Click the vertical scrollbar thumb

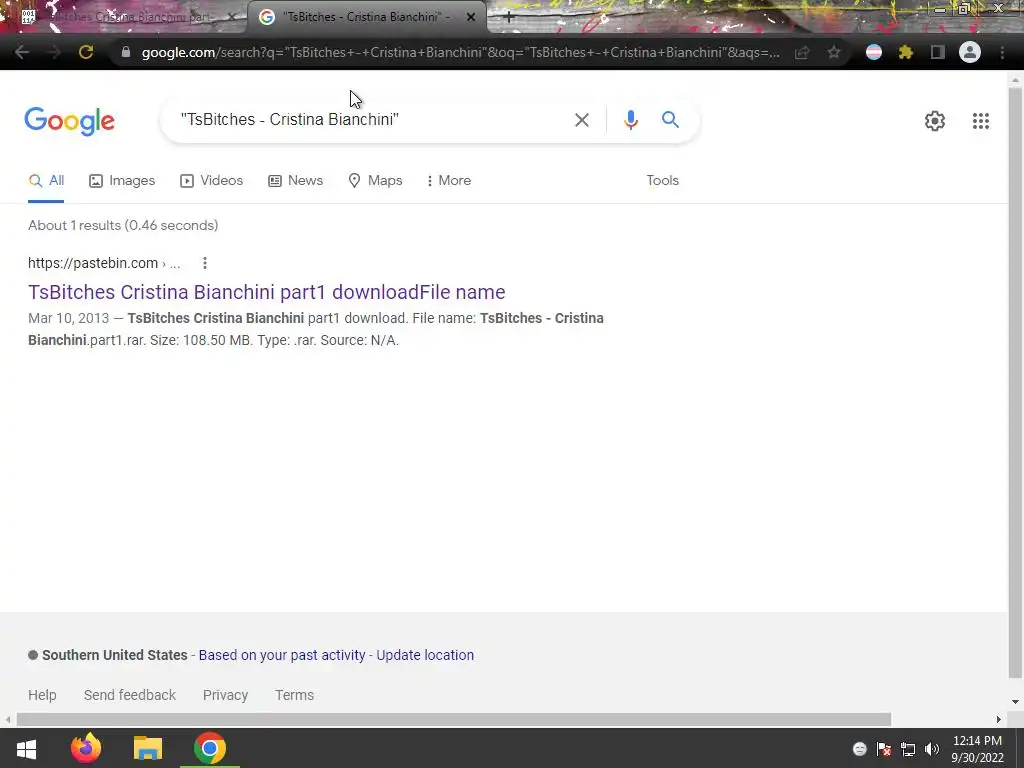coord(1016,382)
